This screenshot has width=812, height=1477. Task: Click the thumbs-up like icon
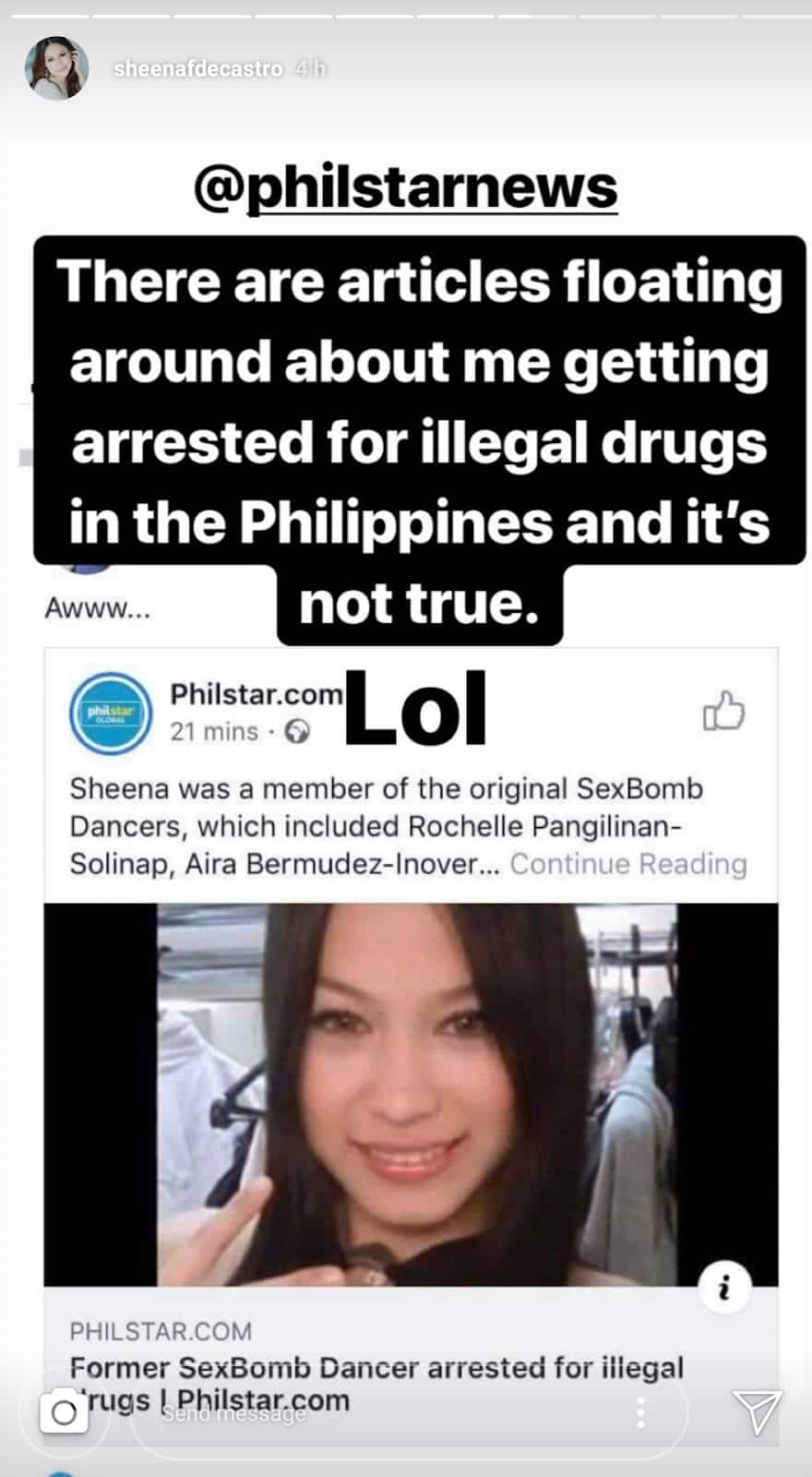point(723,711)
